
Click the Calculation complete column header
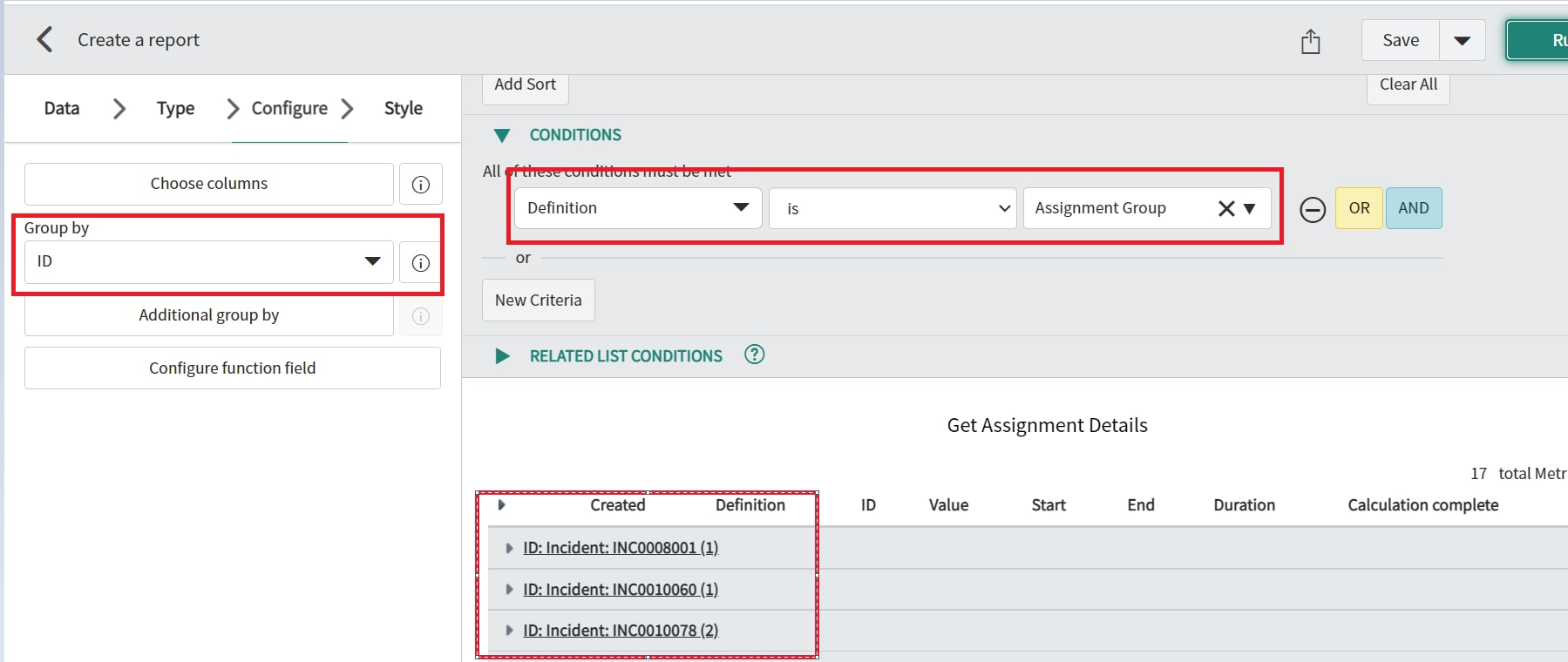[x=1423, y=505]
